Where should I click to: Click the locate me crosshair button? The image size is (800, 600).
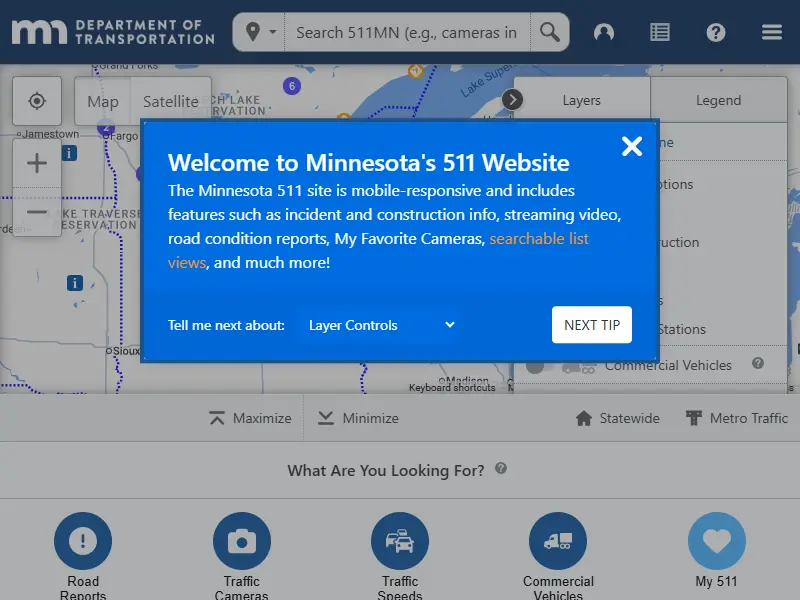(x=37, y=101)
